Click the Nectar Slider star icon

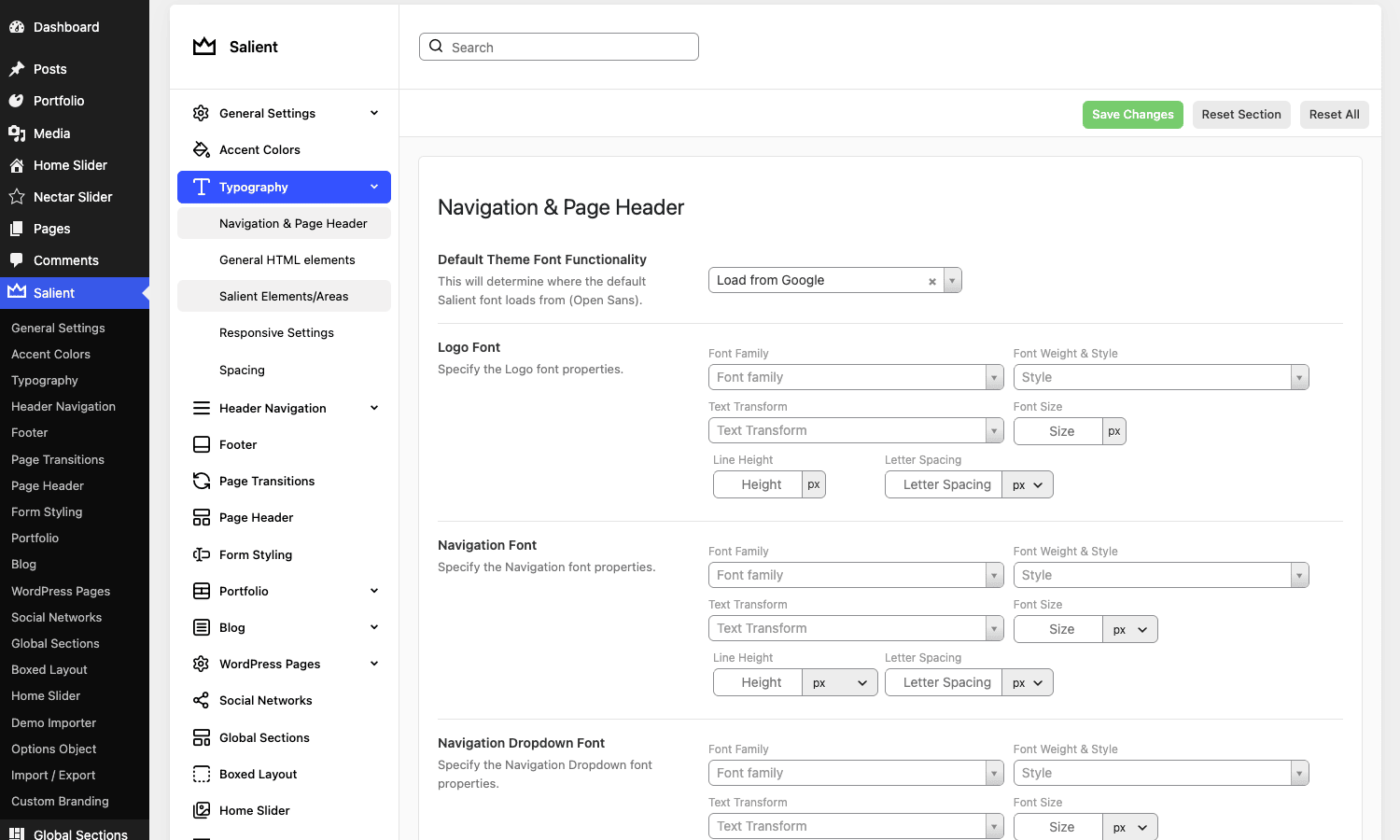(17, 197)
